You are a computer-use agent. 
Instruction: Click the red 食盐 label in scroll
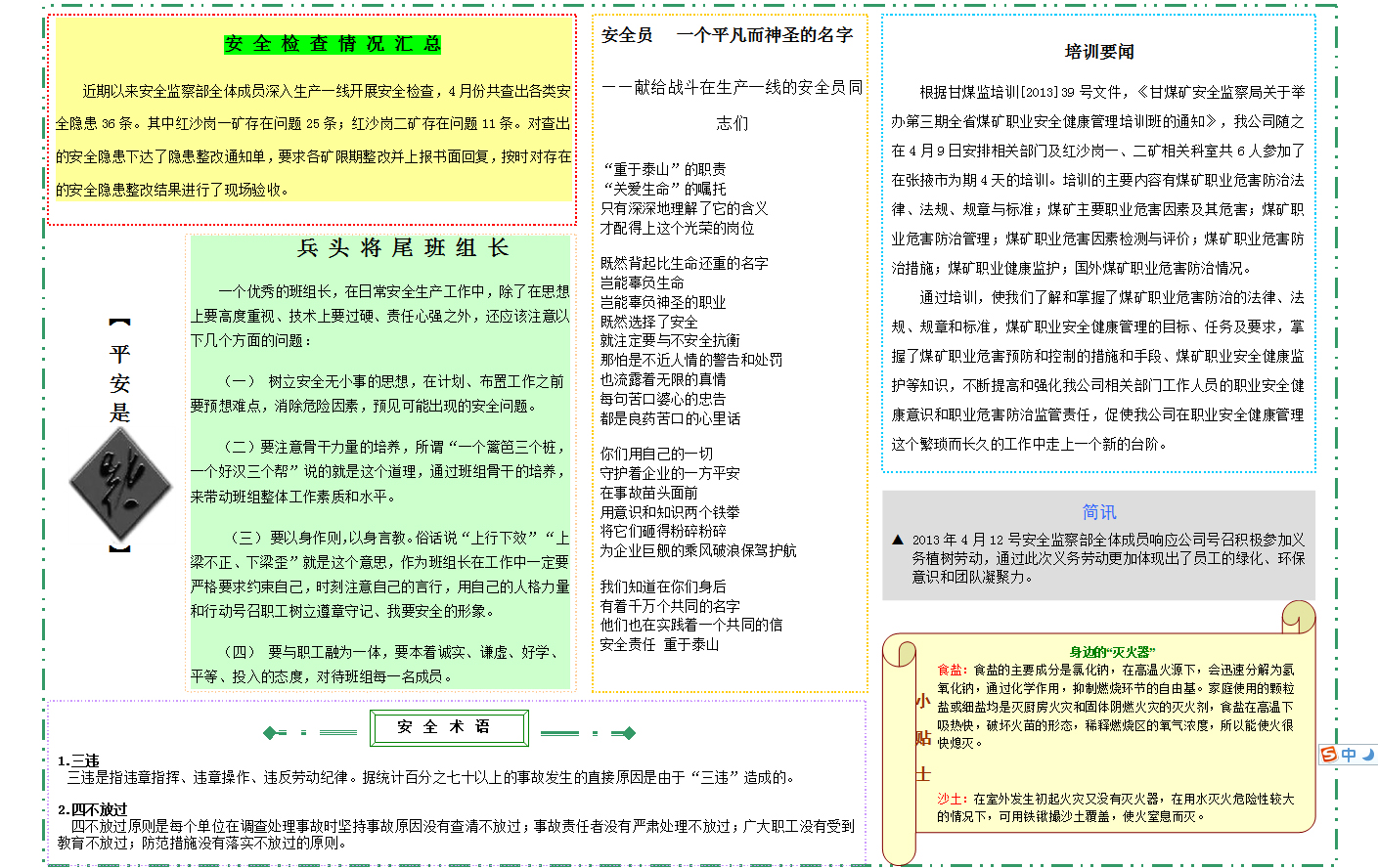(952, 670)
